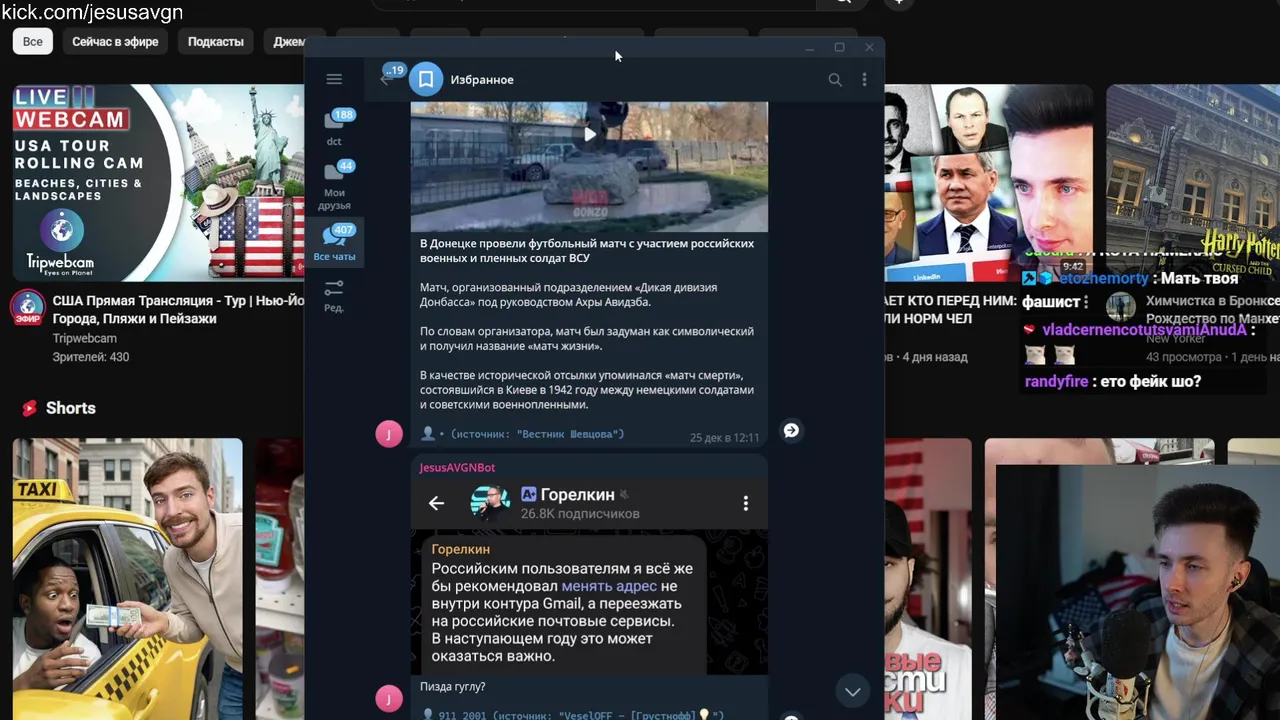Open the Shorts section icon
The image size is (1280, 720).
point(30,408)
